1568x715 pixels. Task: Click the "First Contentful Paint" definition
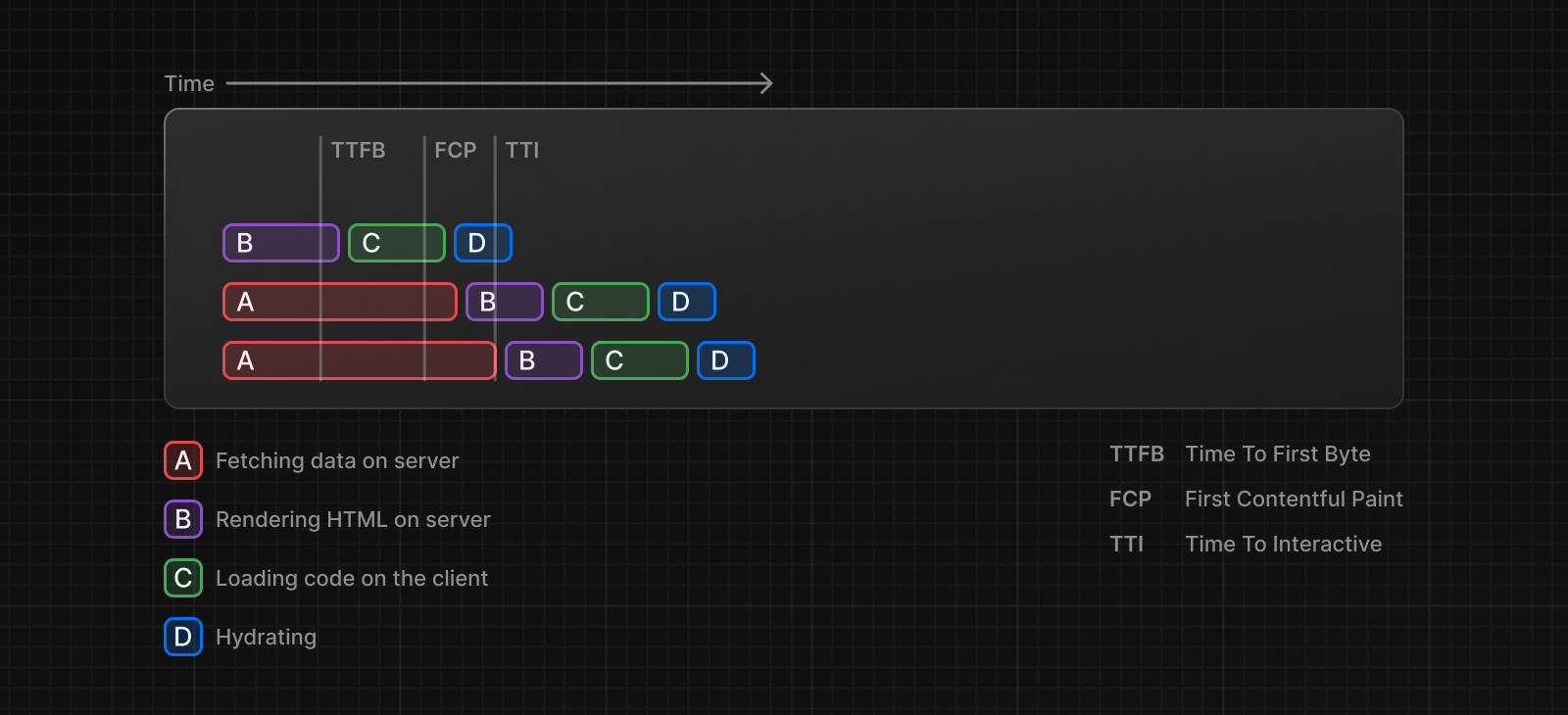tap(1294, 499)
